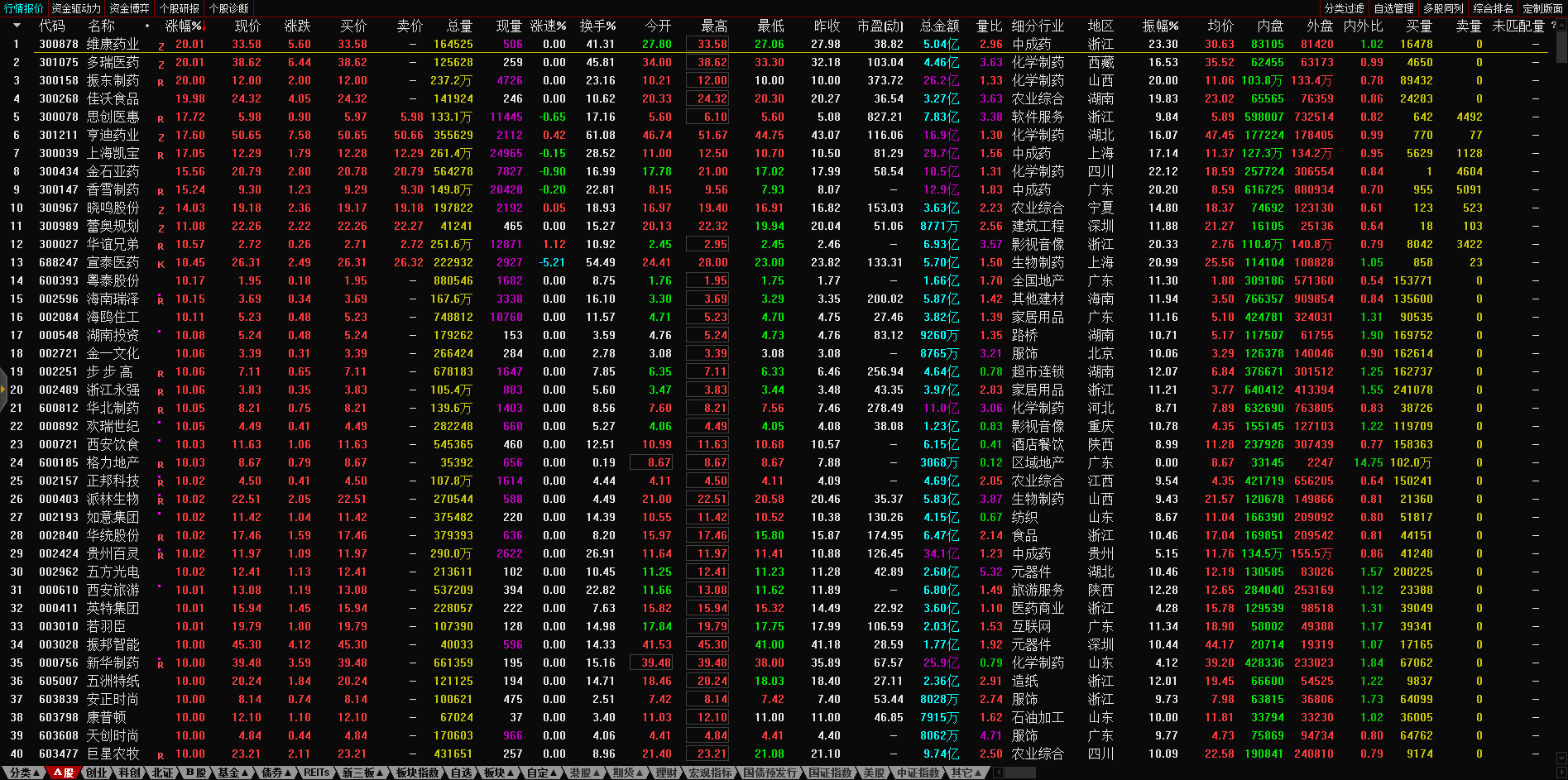Select the 科创 bottom tab
This screenshot has width=1568, height=780.
(x=129, y=773)
